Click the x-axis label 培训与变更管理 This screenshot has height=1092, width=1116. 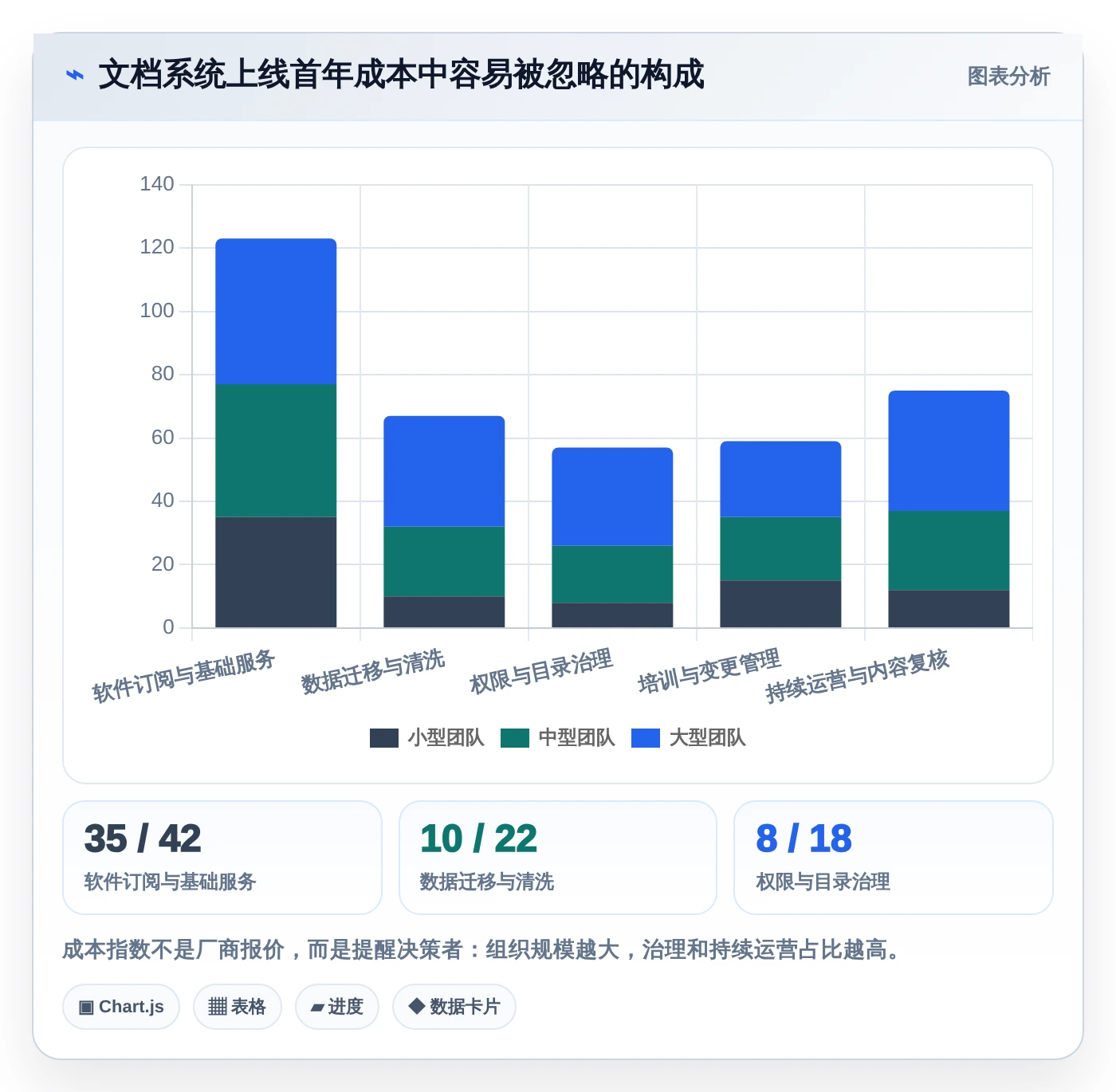point(709,671)
